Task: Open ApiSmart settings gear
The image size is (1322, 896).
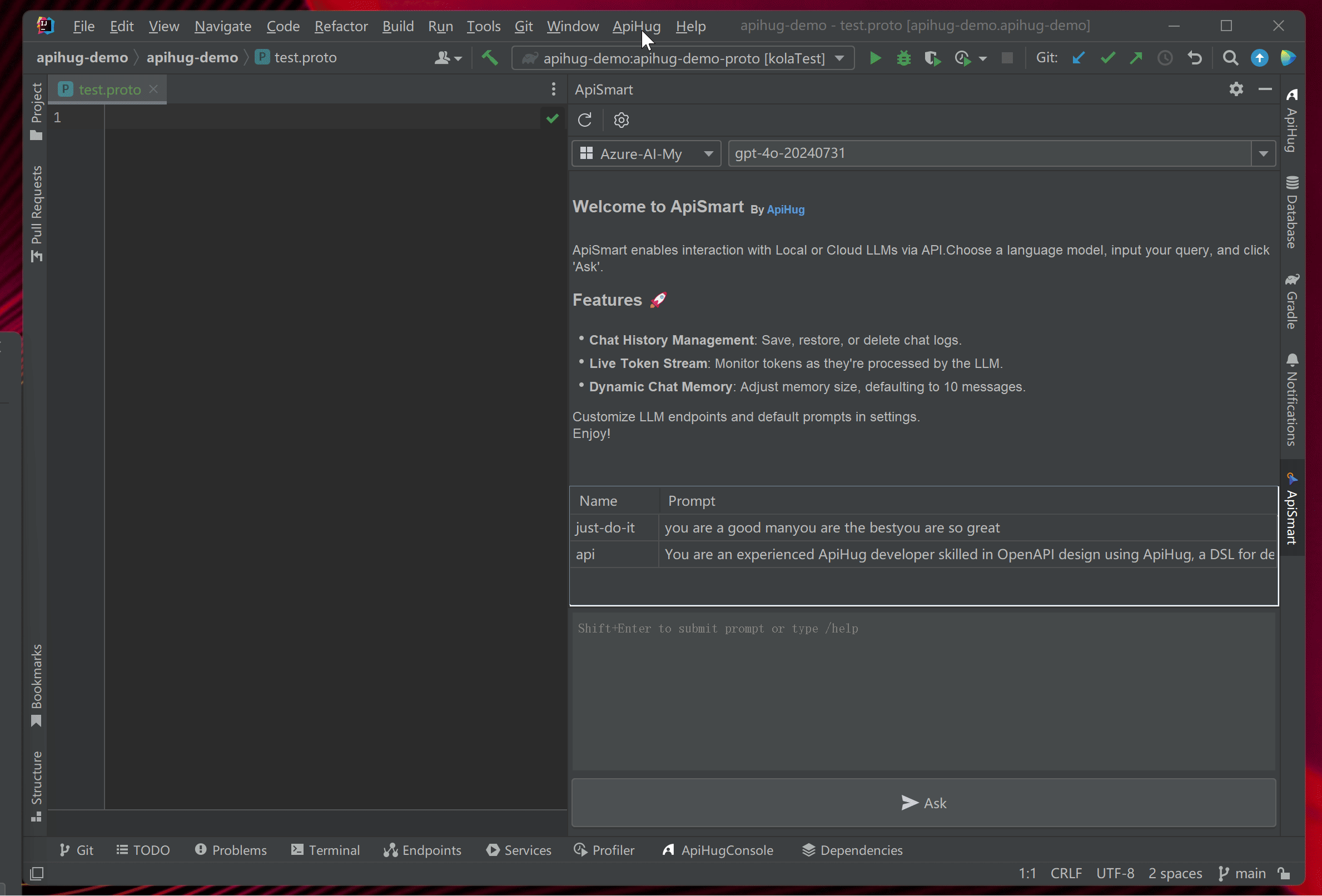Action: (x=621, y=120)
